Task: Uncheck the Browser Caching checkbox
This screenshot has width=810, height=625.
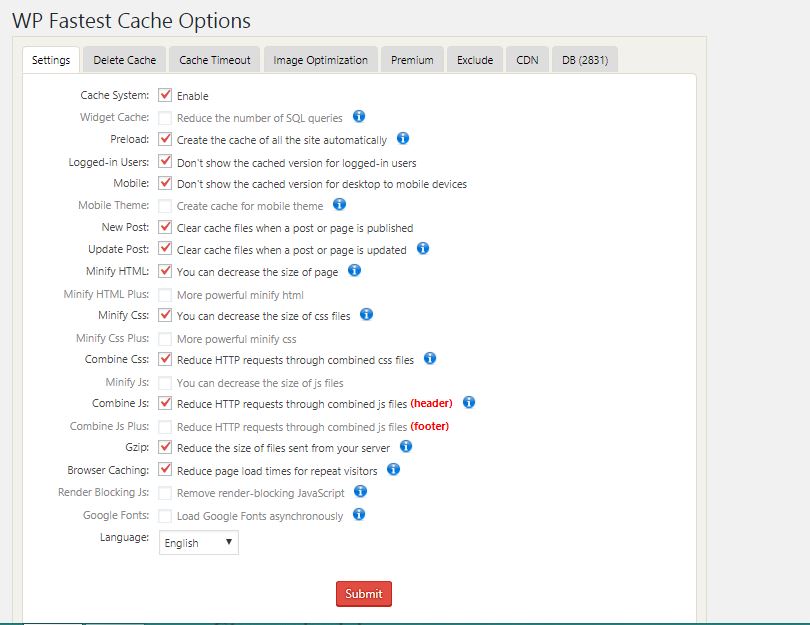Action: [x=165, y=469]
